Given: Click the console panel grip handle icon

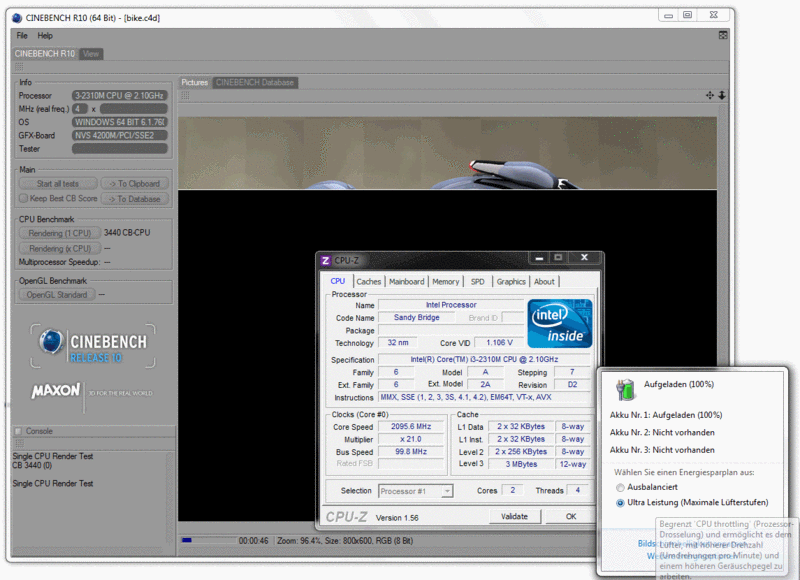Looking at the screenshot, I should click(x=19, y=443).
